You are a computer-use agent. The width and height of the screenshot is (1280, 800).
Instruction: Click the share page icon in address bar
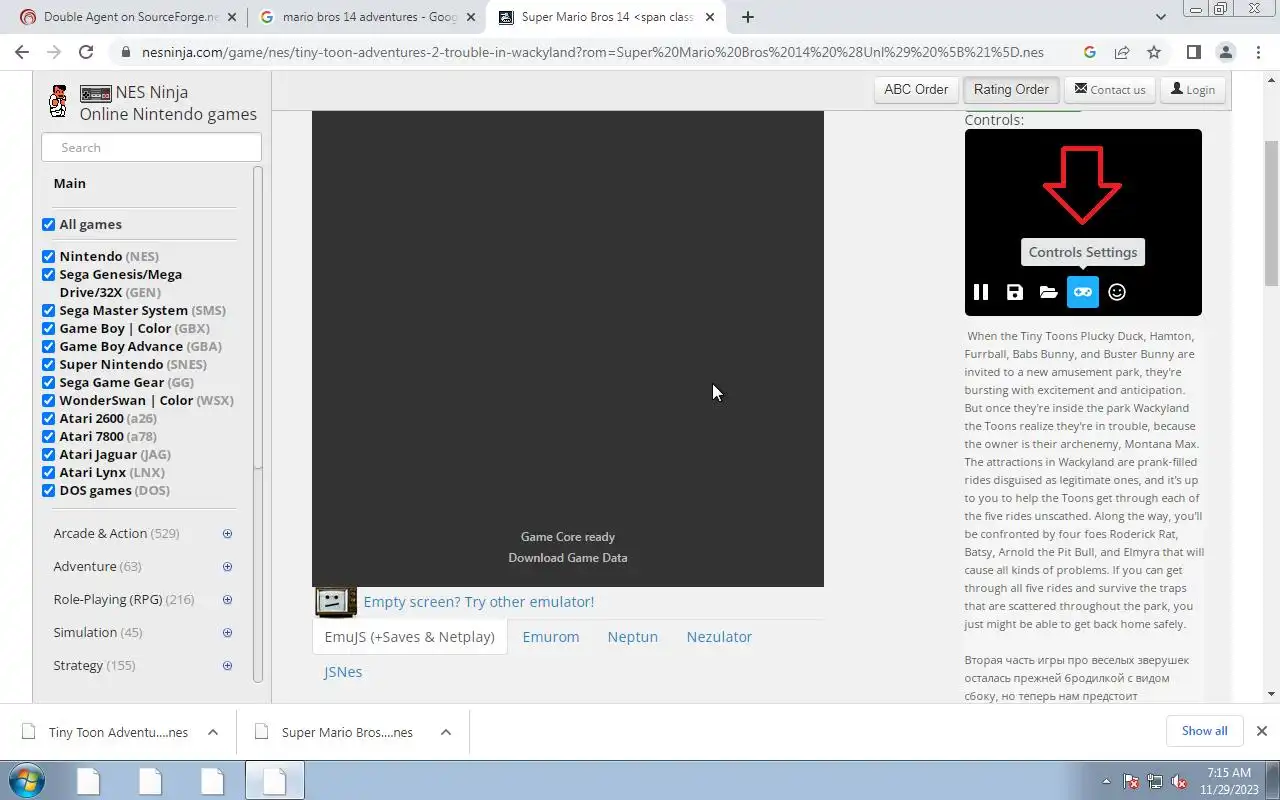tap(1122, 53)
